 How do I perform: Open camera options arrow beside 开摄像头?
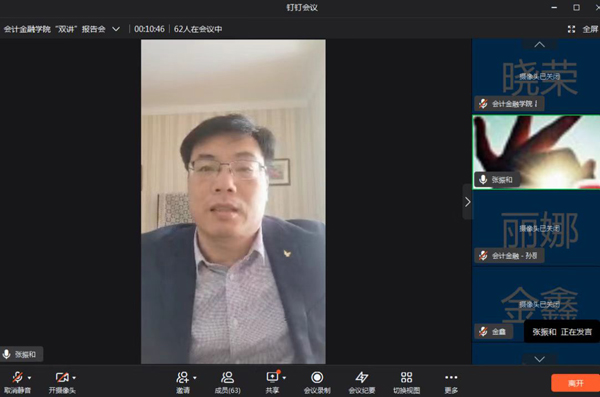(x=74, y=378)
